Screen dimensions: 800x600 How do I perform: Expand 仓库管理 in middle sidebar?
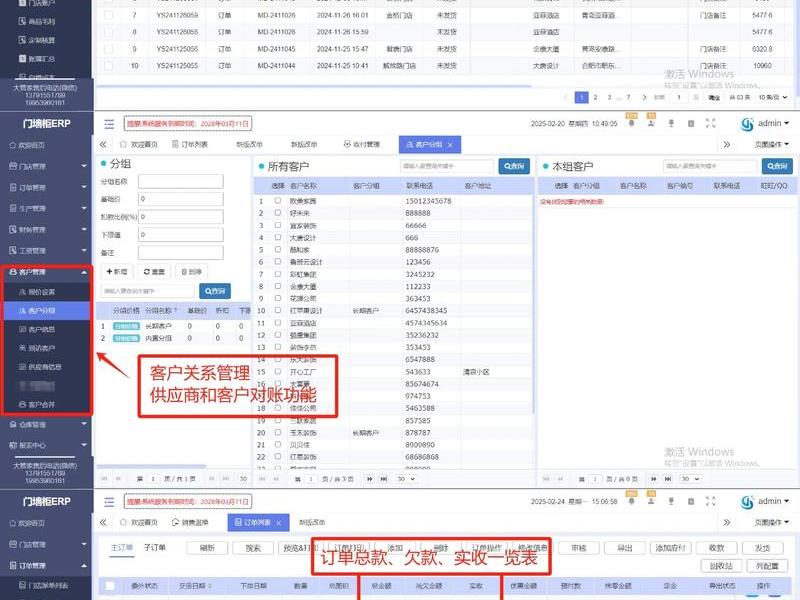pos(46,424)
